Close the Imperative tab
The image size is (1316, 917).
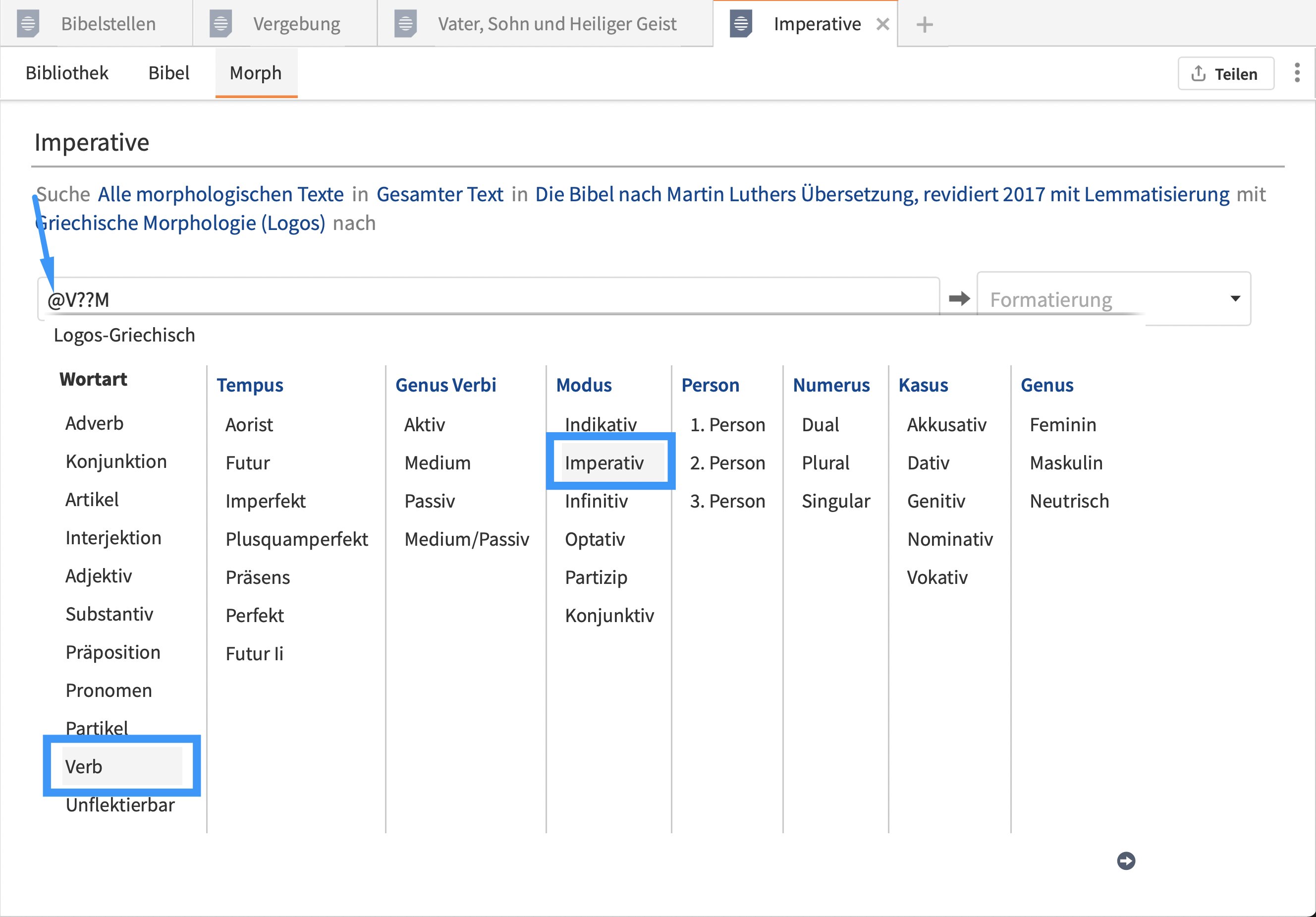click(x=882, y=24)
